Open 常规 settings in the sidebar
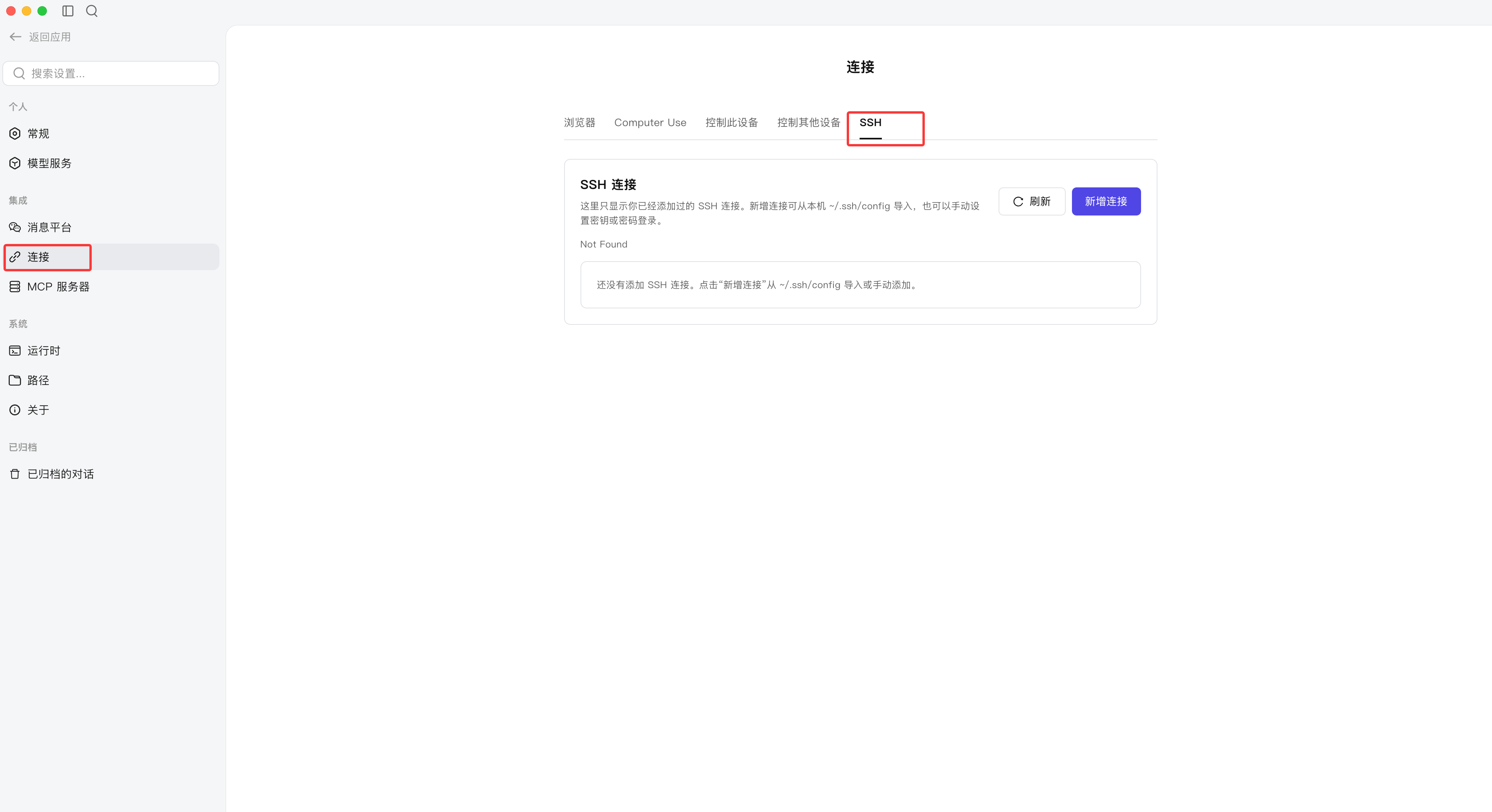Image resolution: width=1492 pixels, height=812 pixels. [111, 134]
